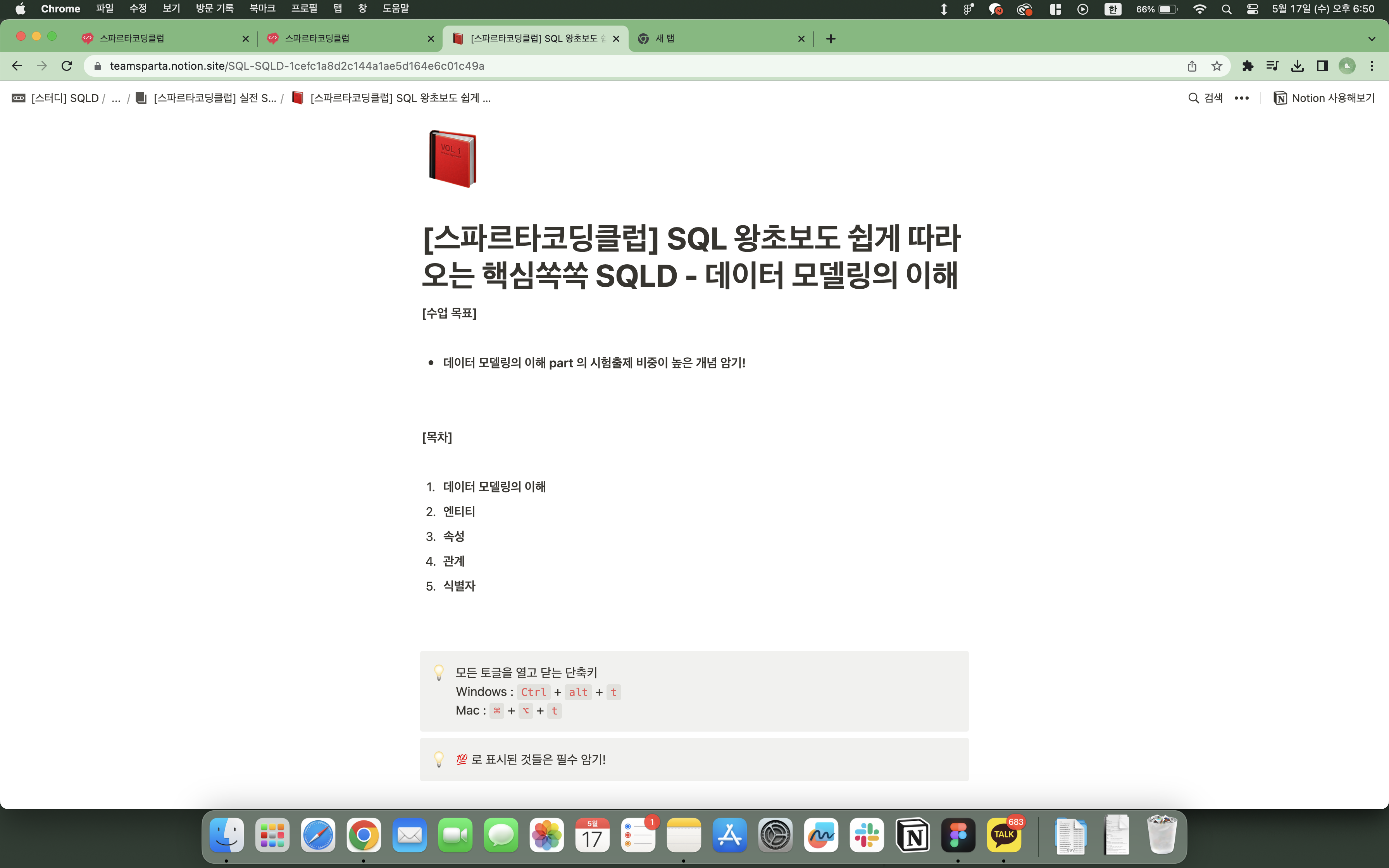Click the forward navigation arrow
The height and width of the screenshot is (868, 1389).
click(42, 66)
